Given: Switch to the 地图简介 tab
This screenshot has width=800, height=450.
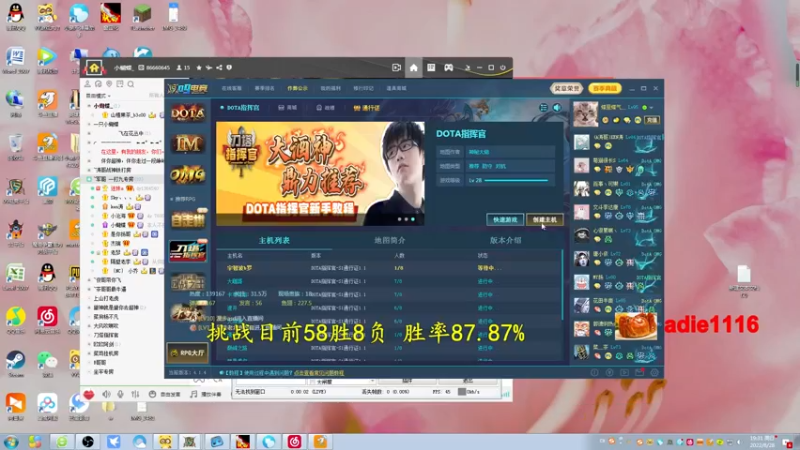Looking at the screenshot, I should tap(390, 240).
